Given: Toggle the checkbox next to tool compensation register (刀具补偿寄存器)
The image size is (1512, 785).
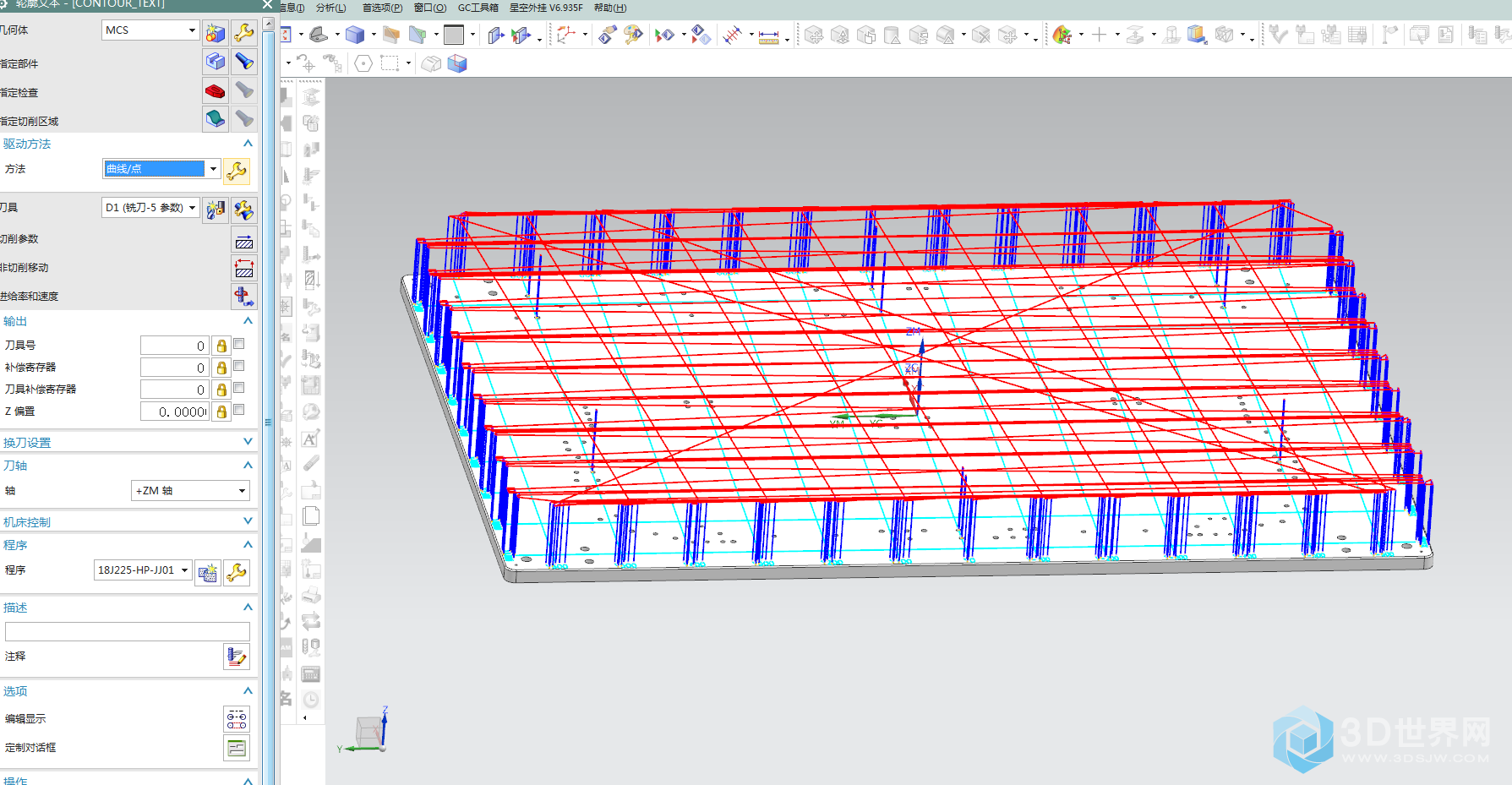Looking at the screenshot, I should (239, 388).
